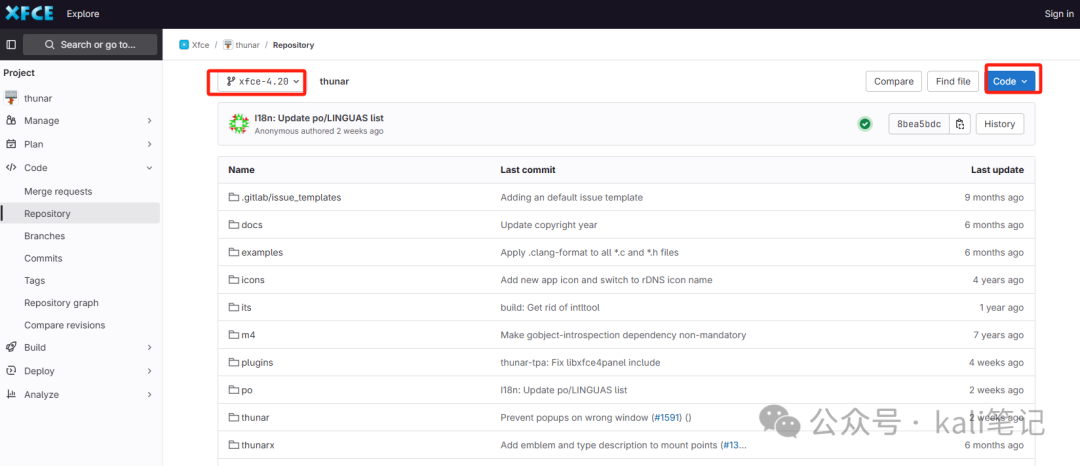
Task: Click the docs folder icon
Action: tap(234, 225)
